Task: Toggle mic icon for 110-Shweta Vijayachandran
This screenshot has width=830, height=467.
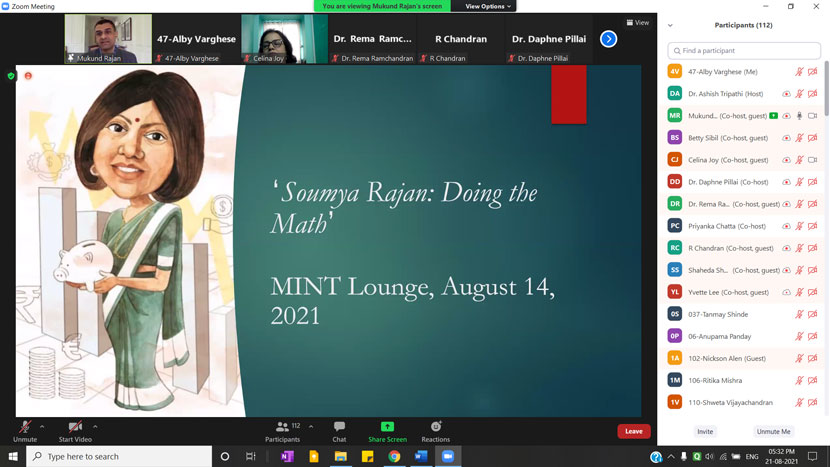Action: (799, 402)
